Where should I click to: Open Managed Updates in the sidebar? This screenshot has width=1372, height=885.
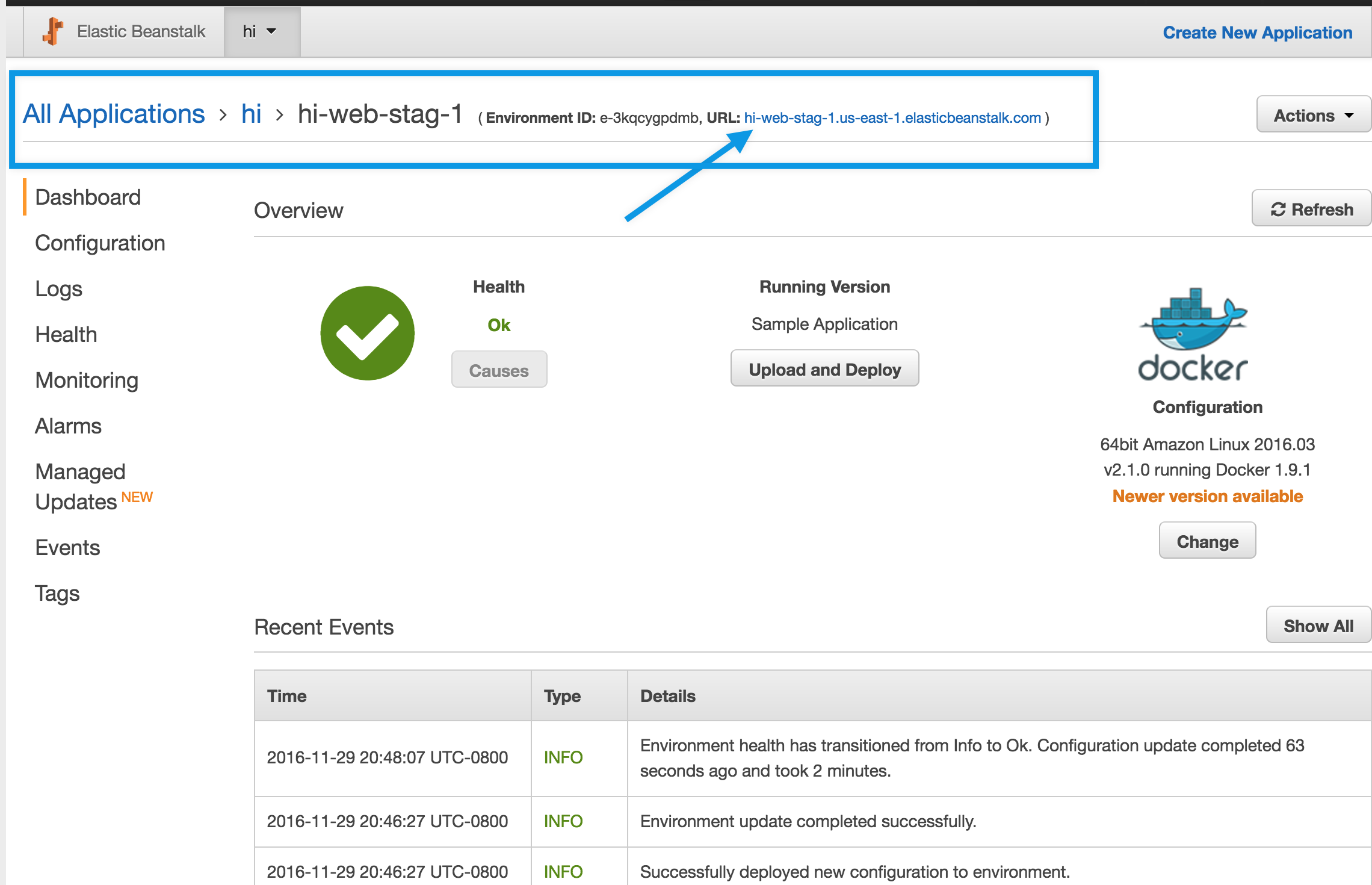(x=94, y=486)
